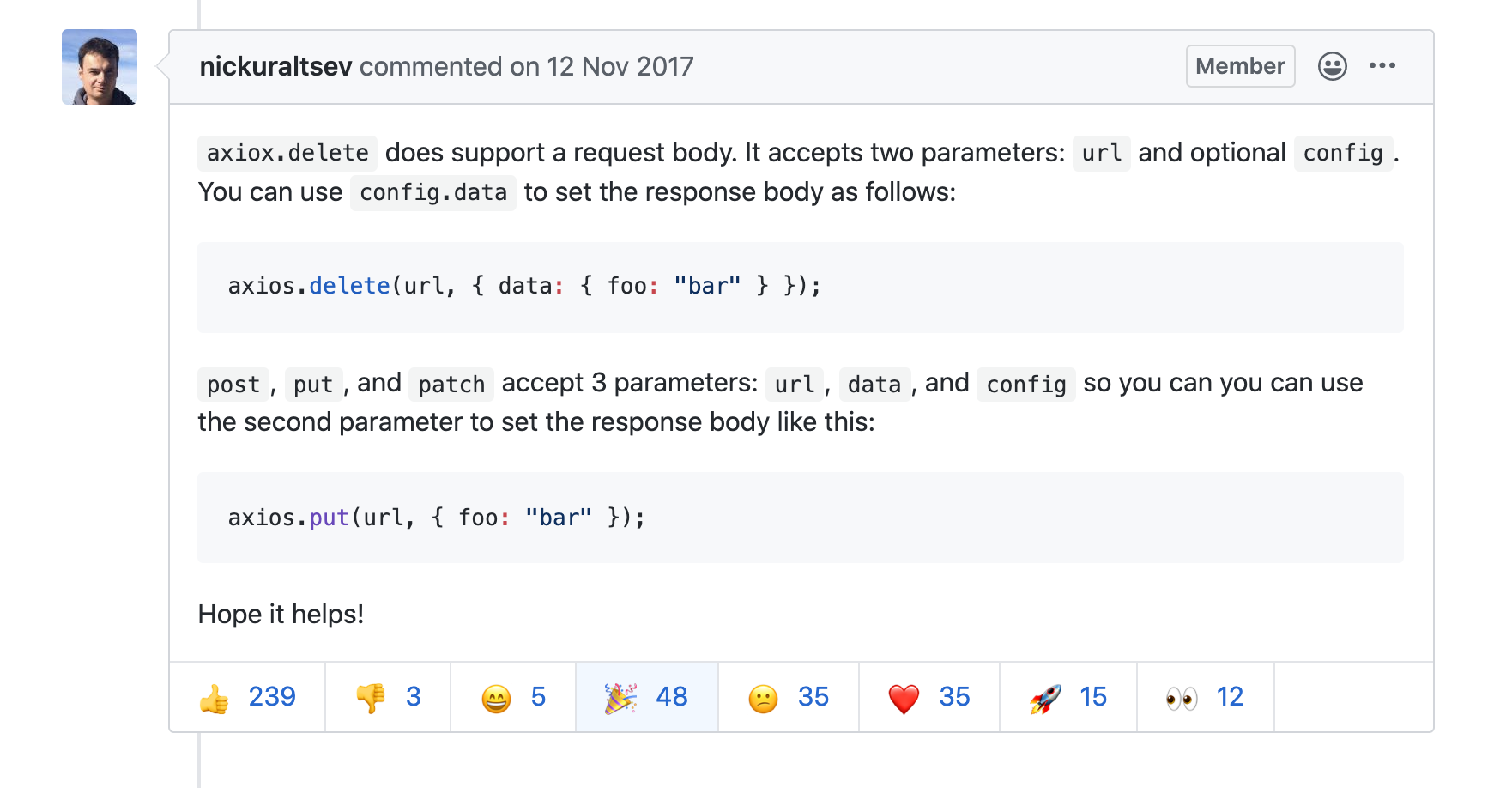Image resolution: width=1512 pixels, height=788 pixels.
Task: Toggle the thumbs up reaction with 239
Action: point(247,697)
